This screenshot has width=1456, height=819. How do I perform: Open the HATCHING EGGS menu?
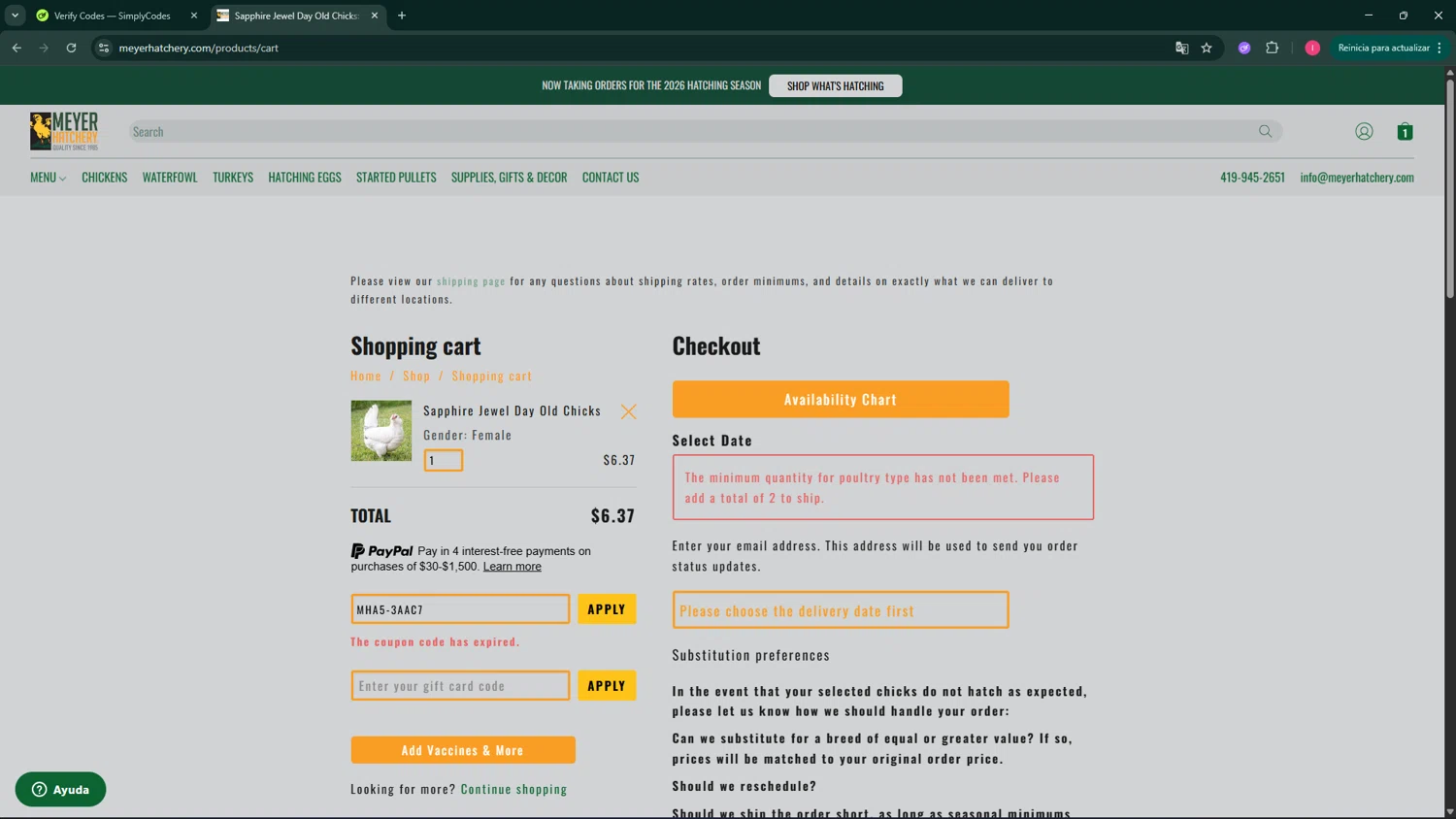coord(305,178)
